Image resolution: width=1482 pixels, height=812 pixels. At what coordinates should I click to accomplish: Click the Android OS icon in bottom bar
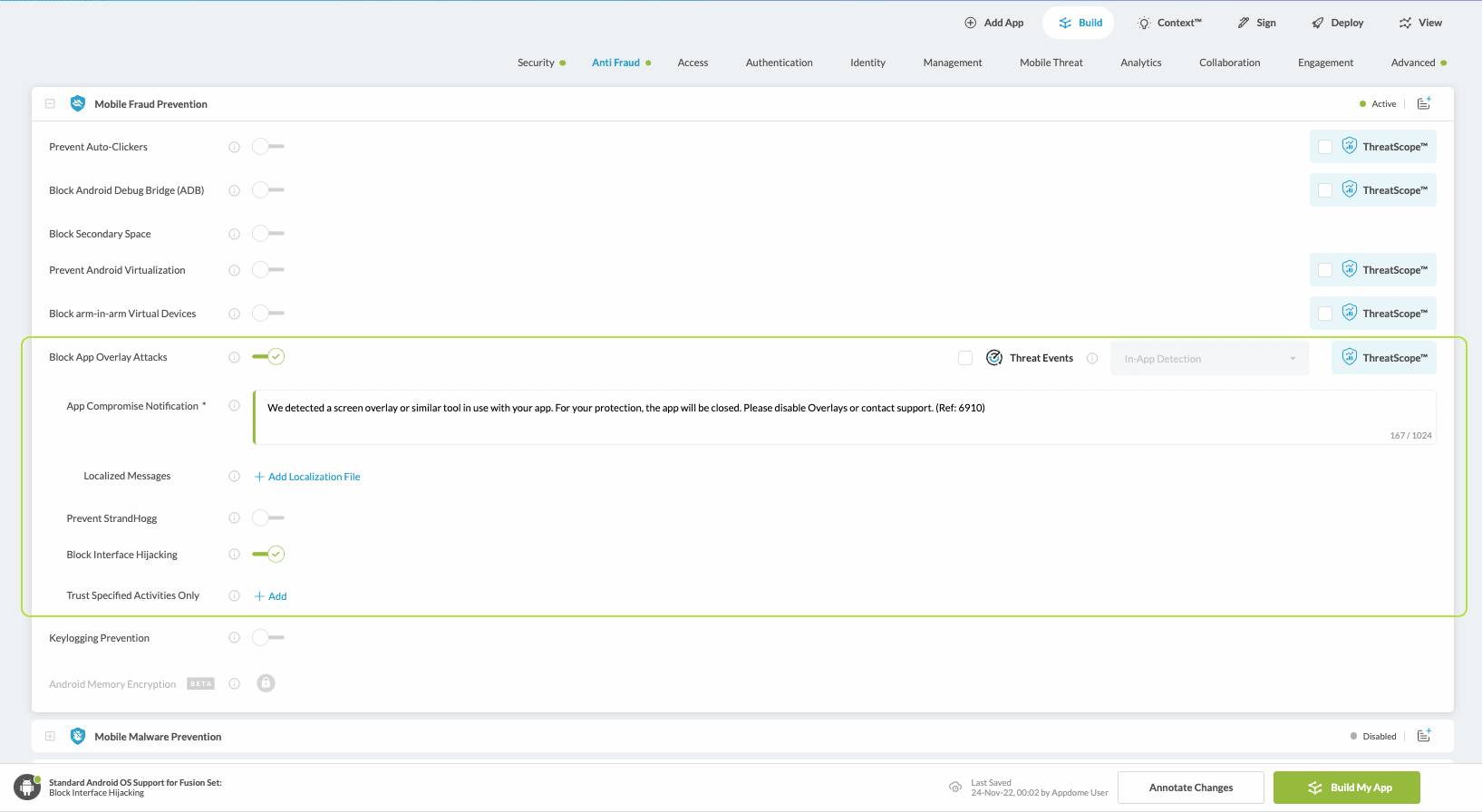tap(27, 787)
